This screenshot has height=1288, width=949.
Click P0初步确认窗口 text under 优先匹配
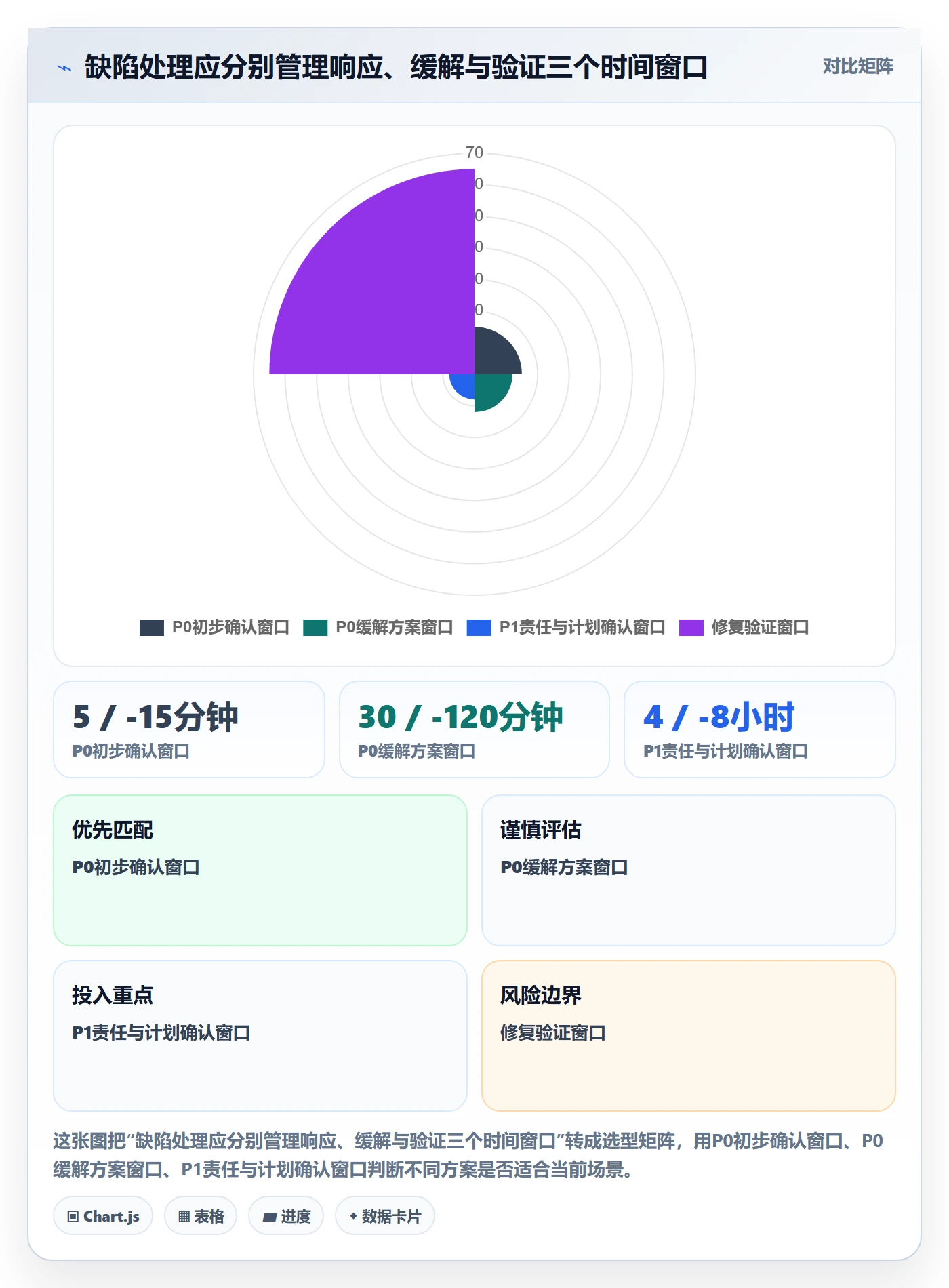coord(136,867)
